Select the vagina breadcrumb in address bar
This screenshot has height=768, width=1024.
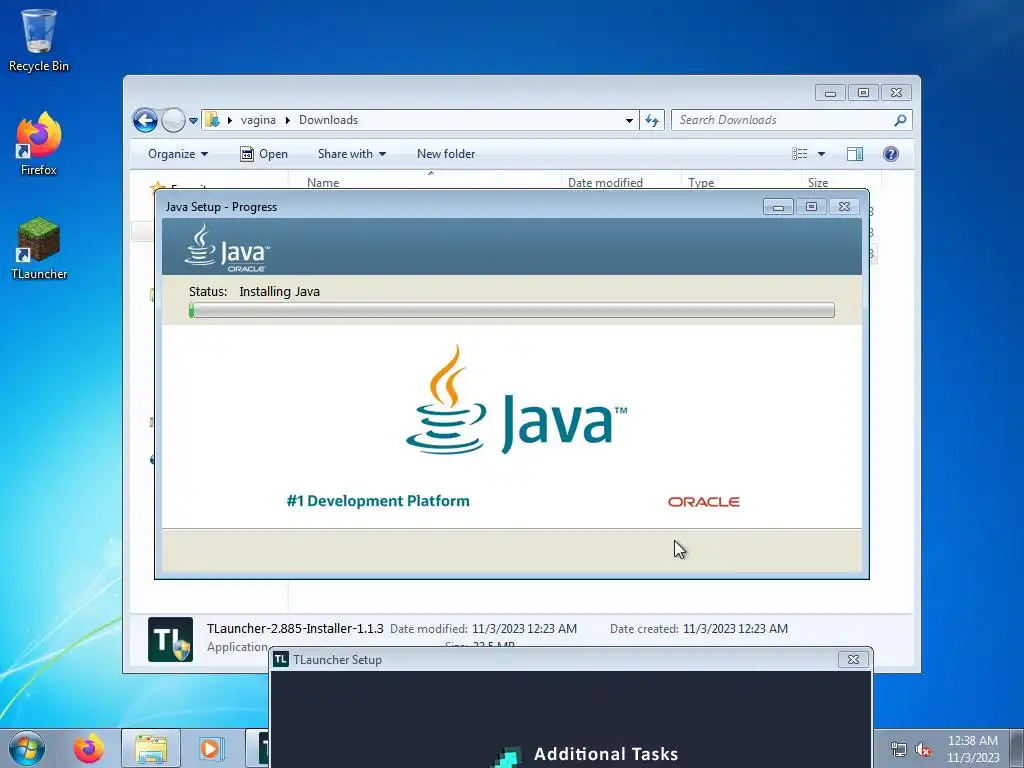pyautogui.click(x=258, y=120)
